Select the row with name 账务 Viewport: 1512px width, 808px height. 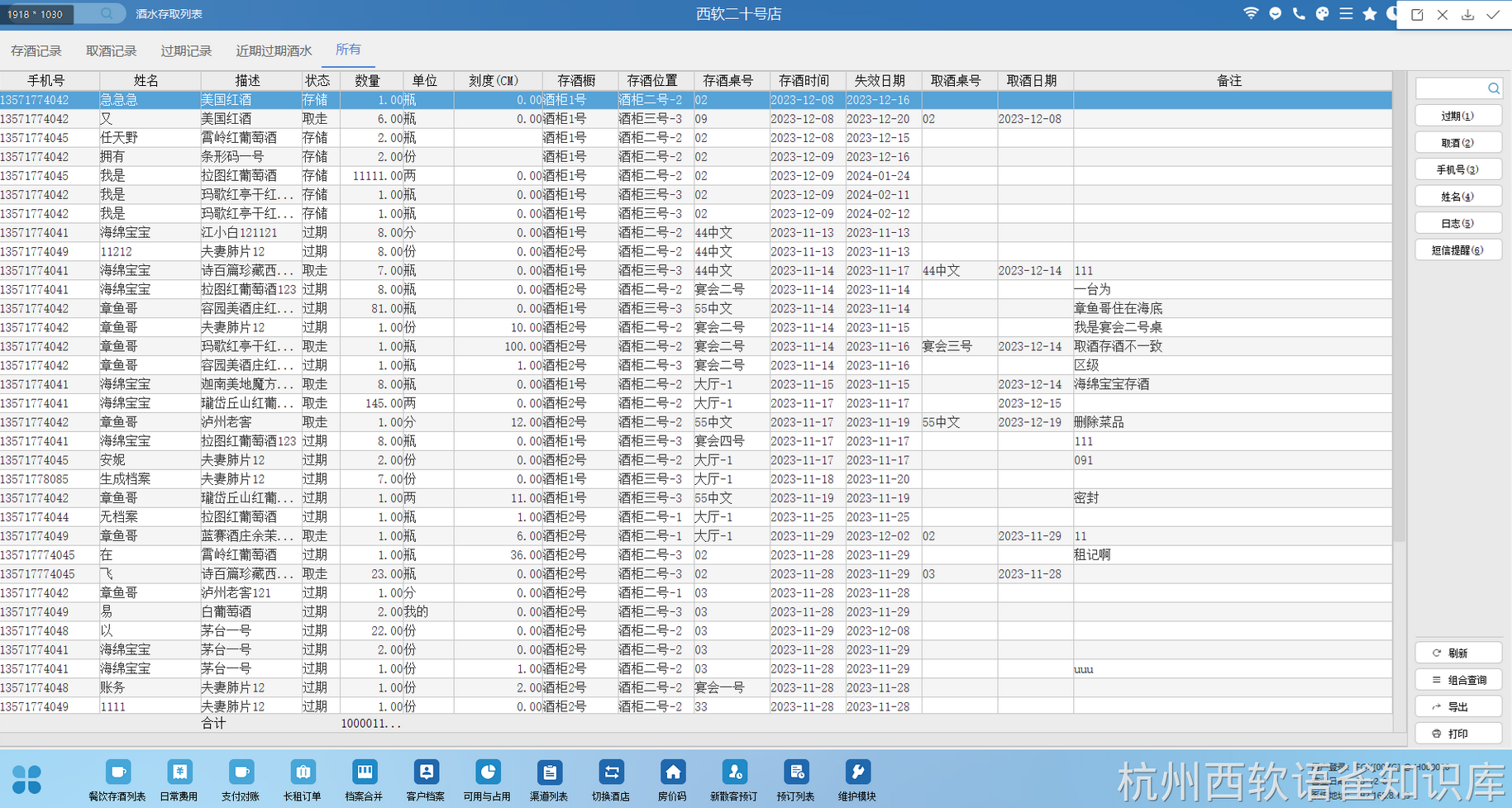coord(696,688)
